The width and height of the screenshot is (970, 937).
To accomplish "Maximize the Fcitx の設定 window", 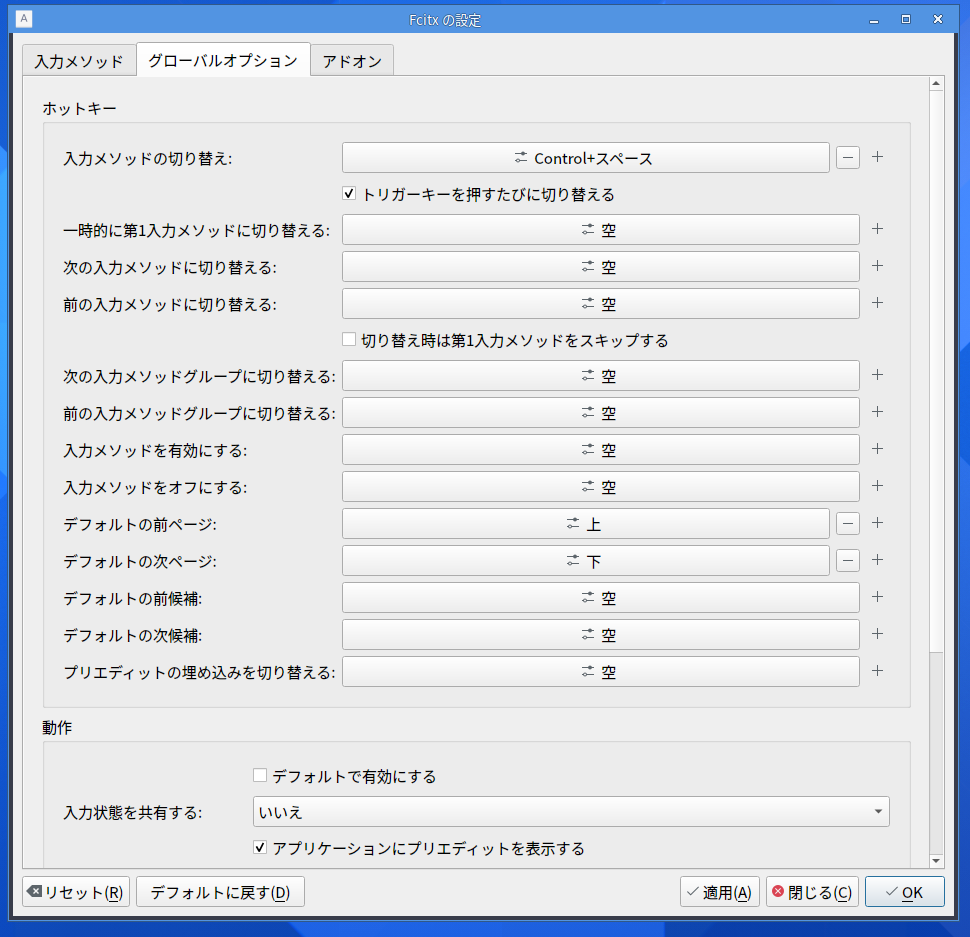I will (x=906, y=20).
